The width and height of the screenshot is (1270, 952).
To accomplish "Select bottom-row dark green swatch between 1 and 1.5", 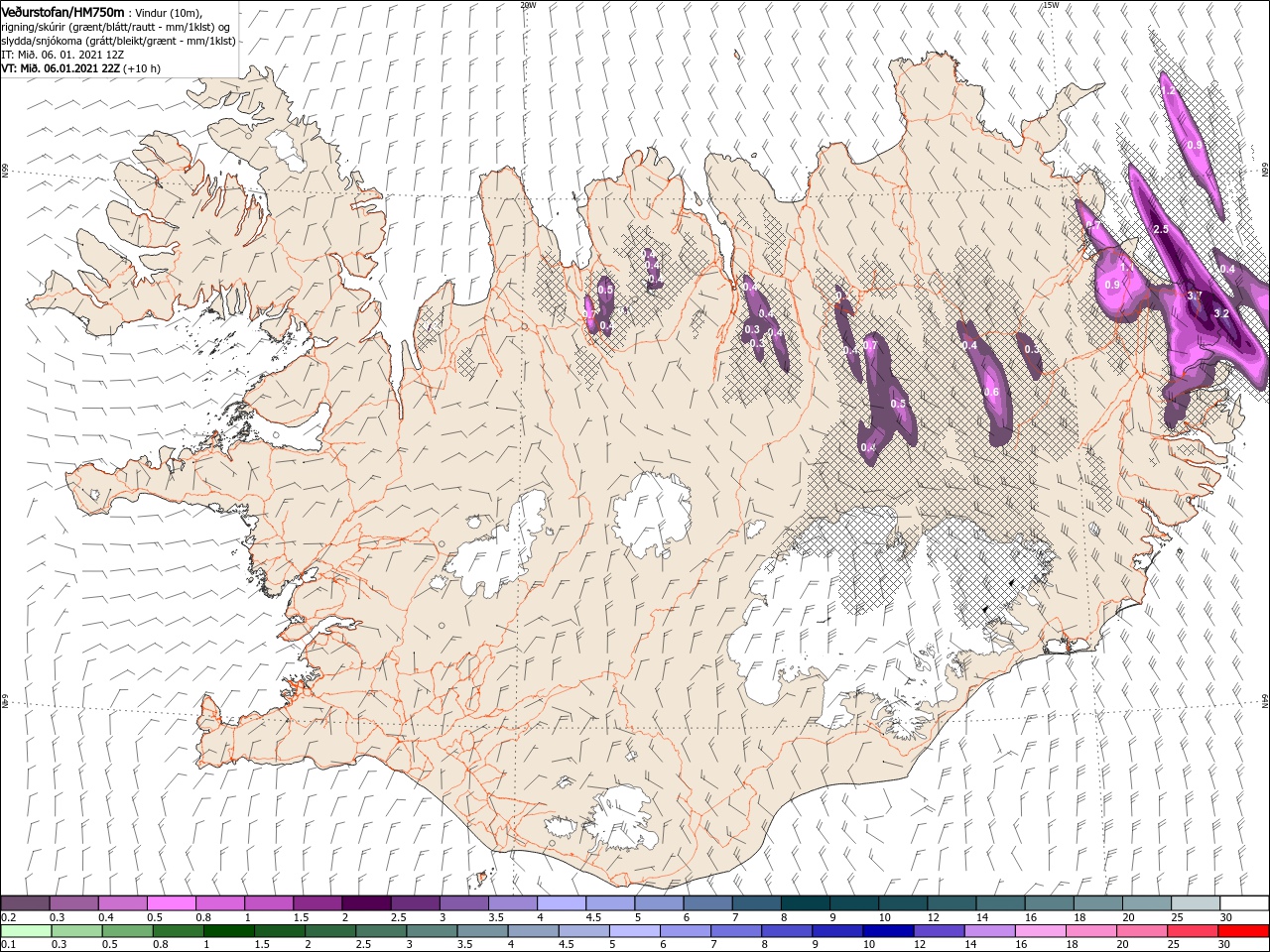I will pos(228,931).
